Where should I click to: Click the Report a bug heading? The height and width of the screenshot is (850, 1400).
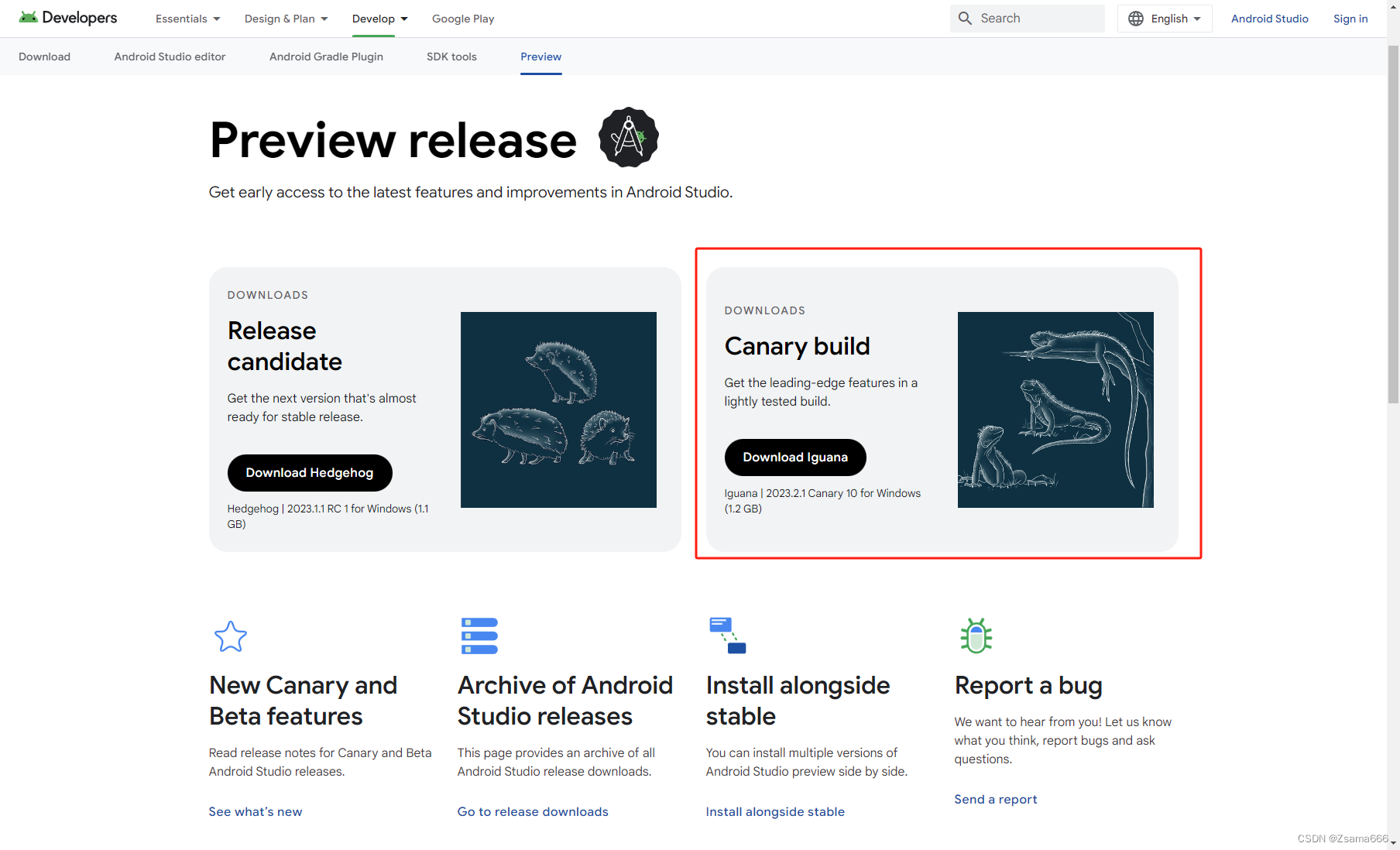tap(1028, 686)
